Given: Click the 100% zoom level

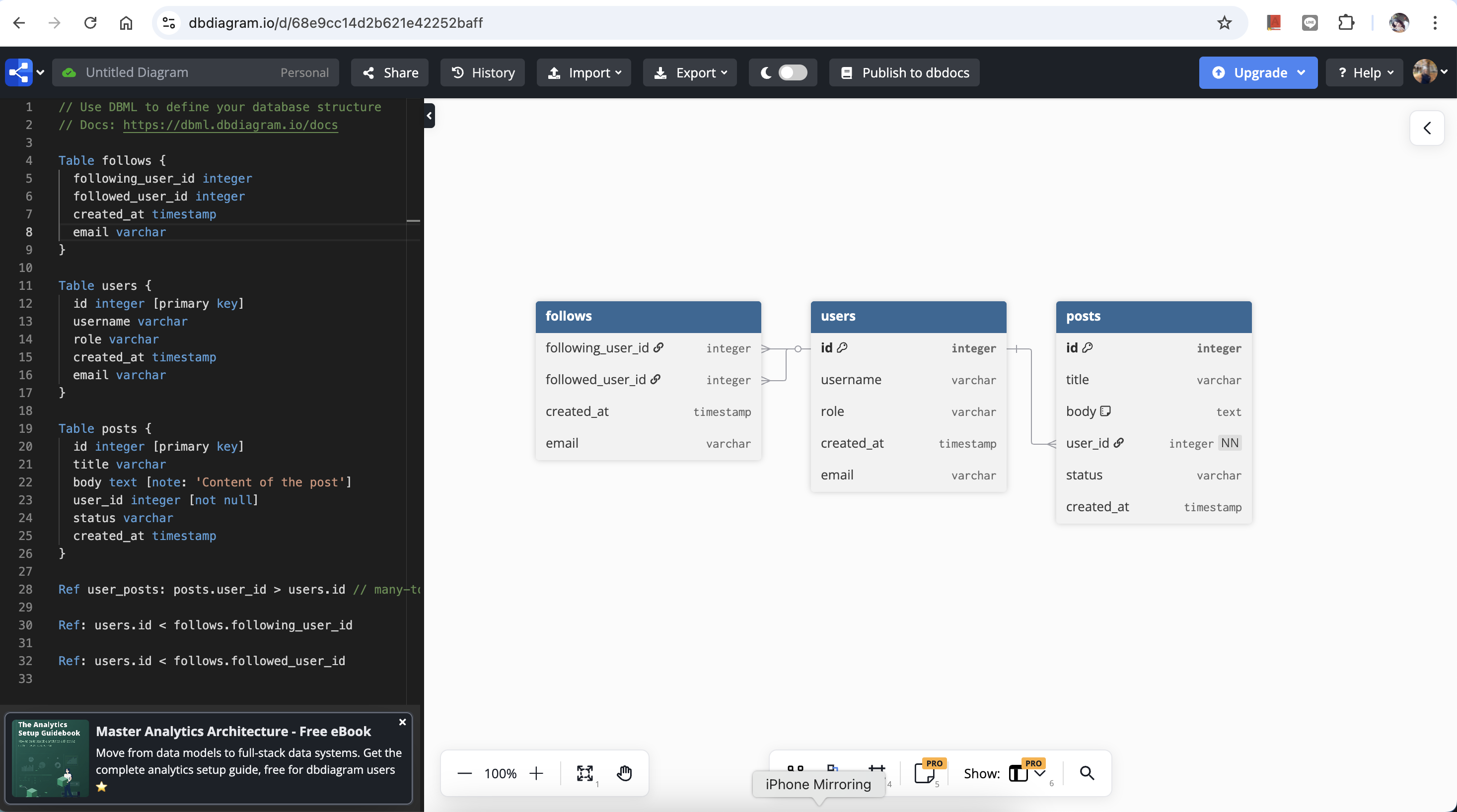Looking at the screenshot, I should click(x=500, y=774).
